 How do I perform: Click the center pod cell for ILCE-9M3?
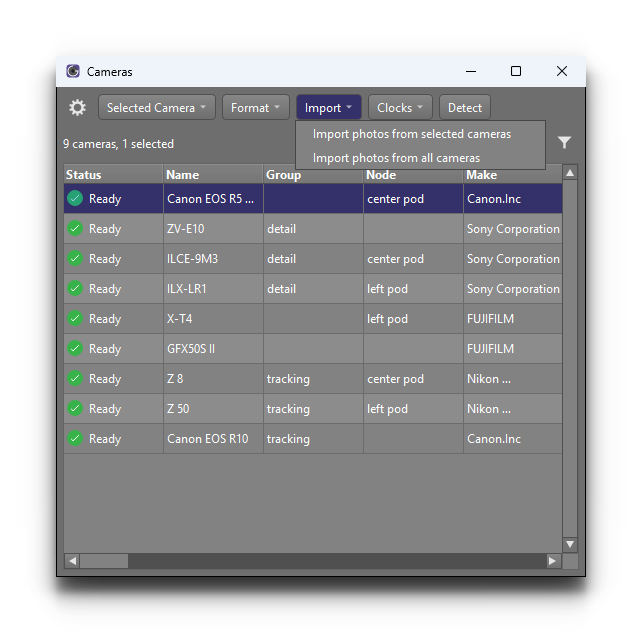(413, 258)
